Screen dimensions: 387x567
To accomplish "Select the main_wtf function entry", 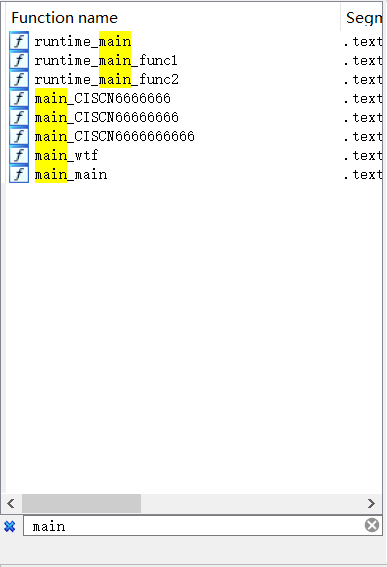I will coord(66,155).
